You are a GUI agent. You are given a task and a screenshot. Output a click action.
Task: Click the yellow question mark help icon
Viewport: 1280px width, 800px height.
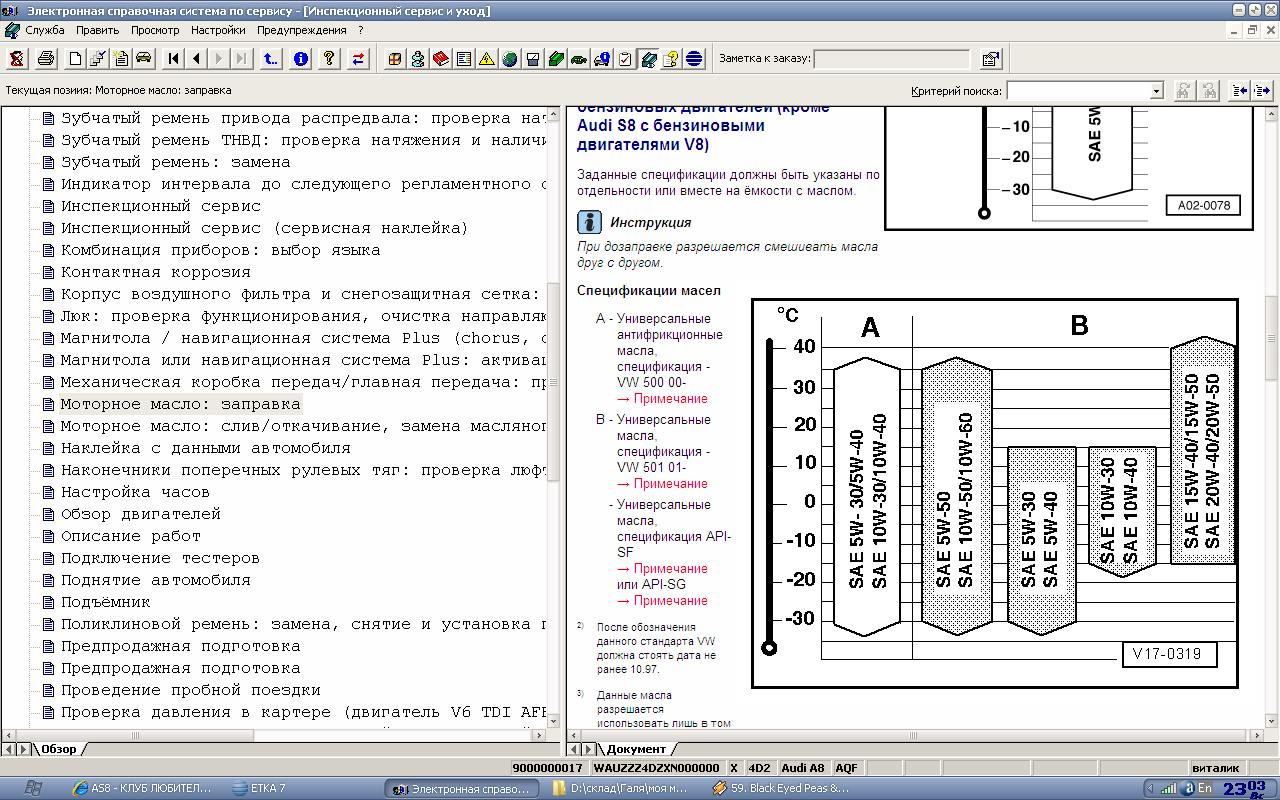328,59
